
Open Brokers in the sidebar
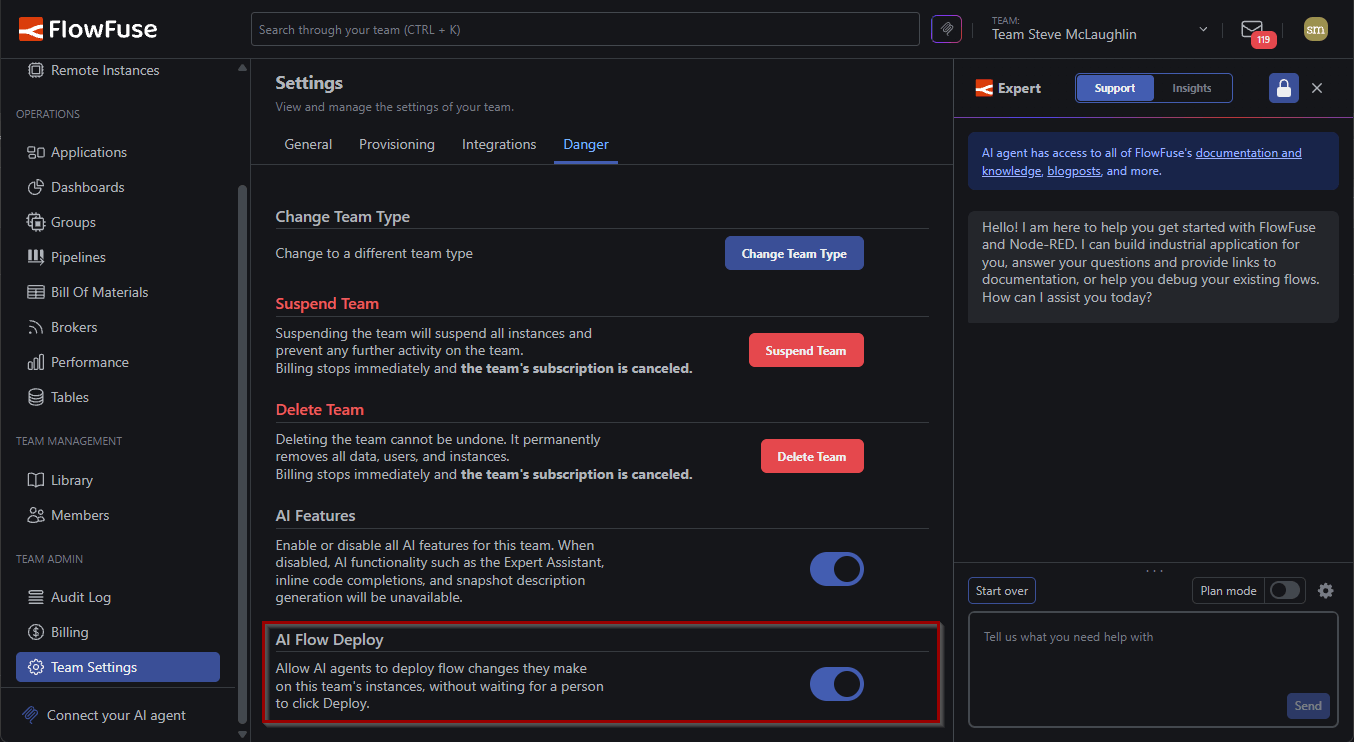pyautogui.click(x=118, y=327)
